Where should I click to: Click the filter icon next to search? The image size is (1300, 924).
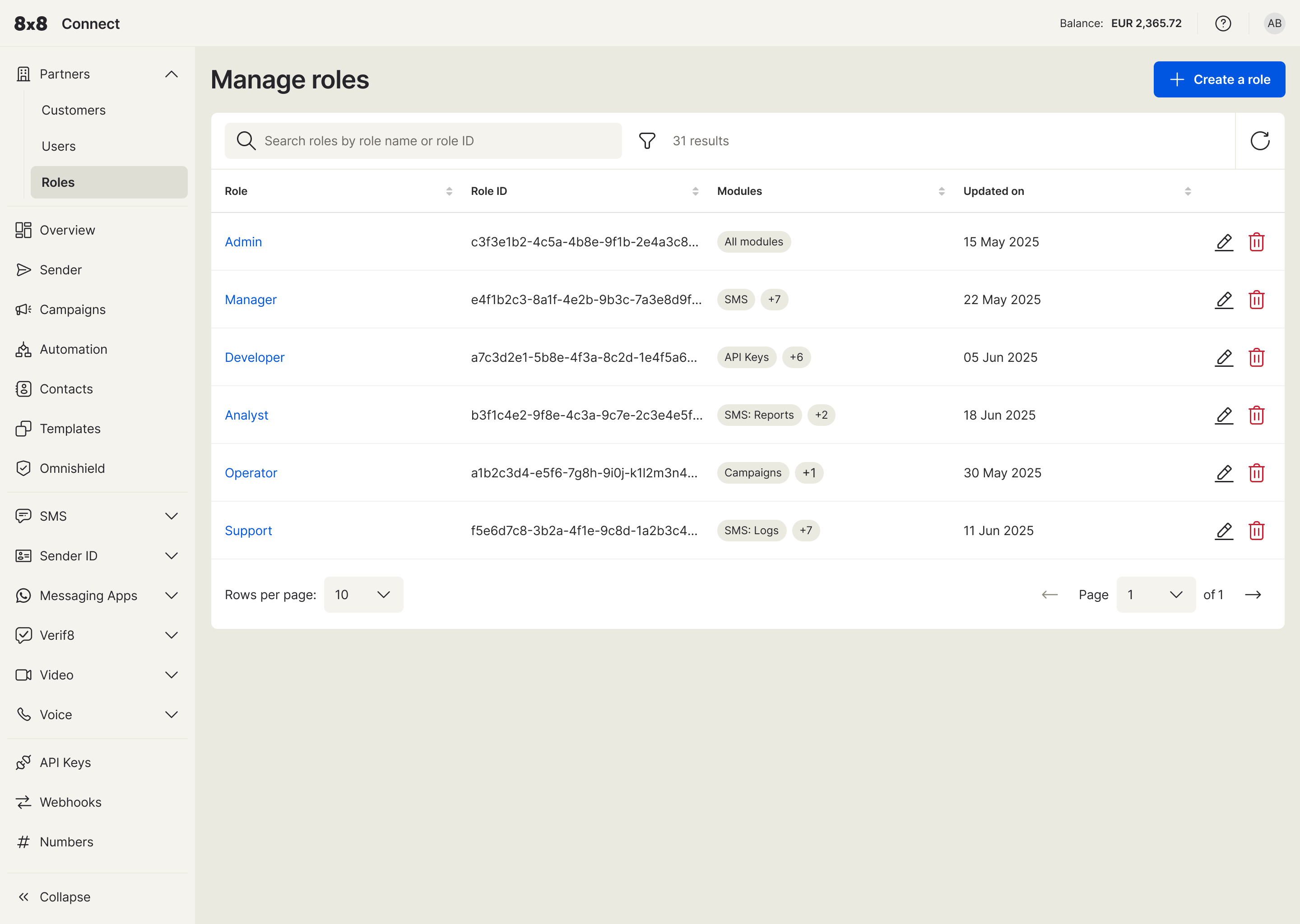coord(646,140)
